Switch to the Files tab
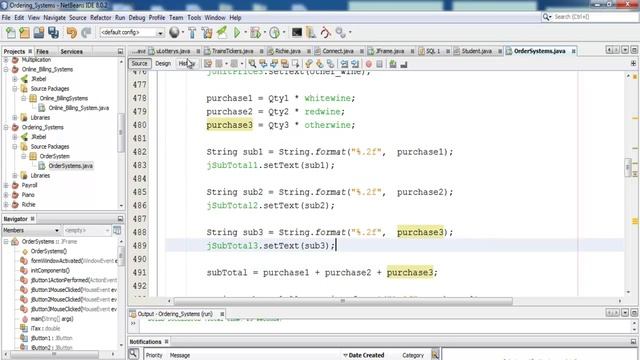Image resolution: width=640 pixels, height=360 pixels. [42, 51]
